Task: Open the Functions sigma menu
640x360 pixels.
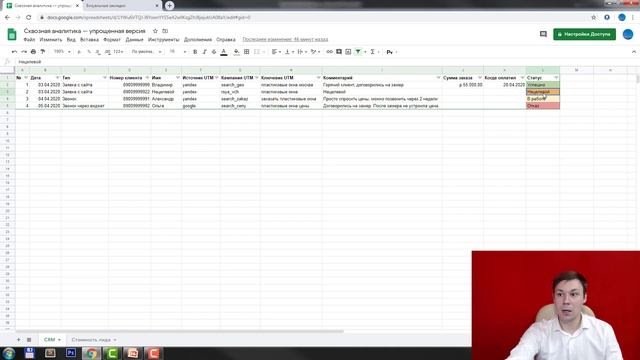Action: (373, 52)
